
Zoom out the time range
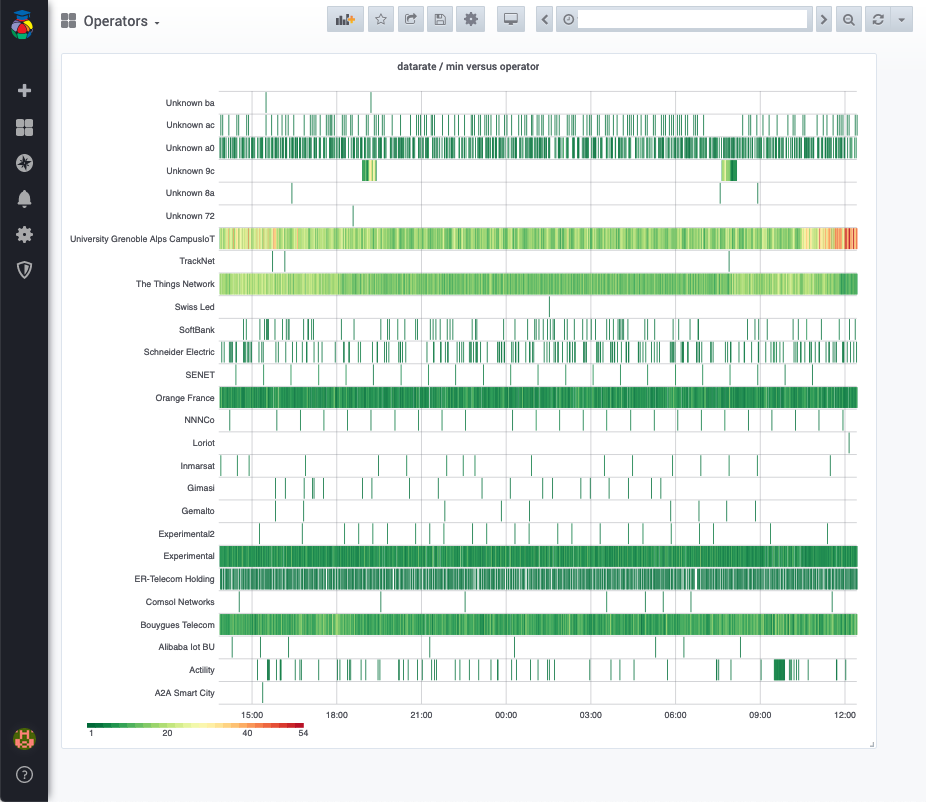(849, 19)
